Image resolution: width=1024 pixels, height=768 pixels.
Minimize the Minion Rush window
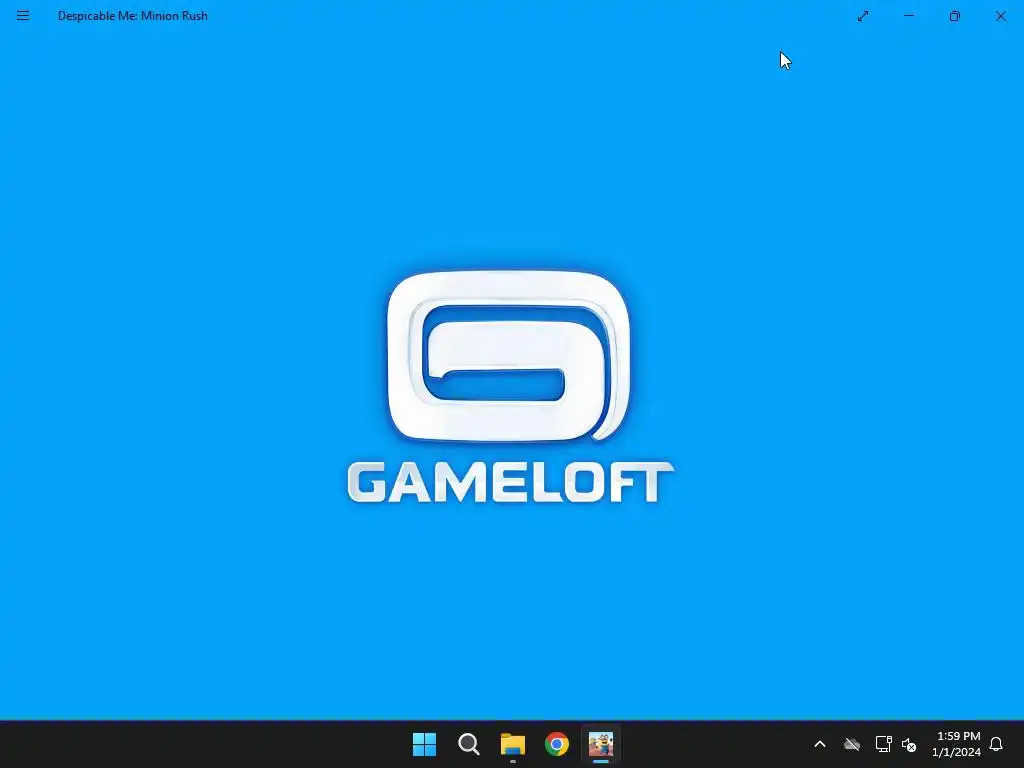coord(908,16)
